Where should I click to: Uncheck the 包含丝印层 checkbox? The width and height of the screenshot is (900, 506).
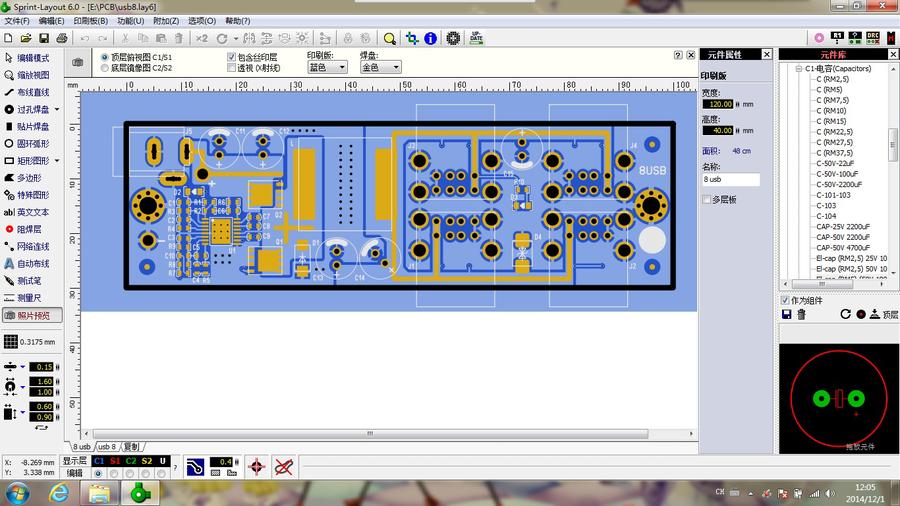click(232, 57)
